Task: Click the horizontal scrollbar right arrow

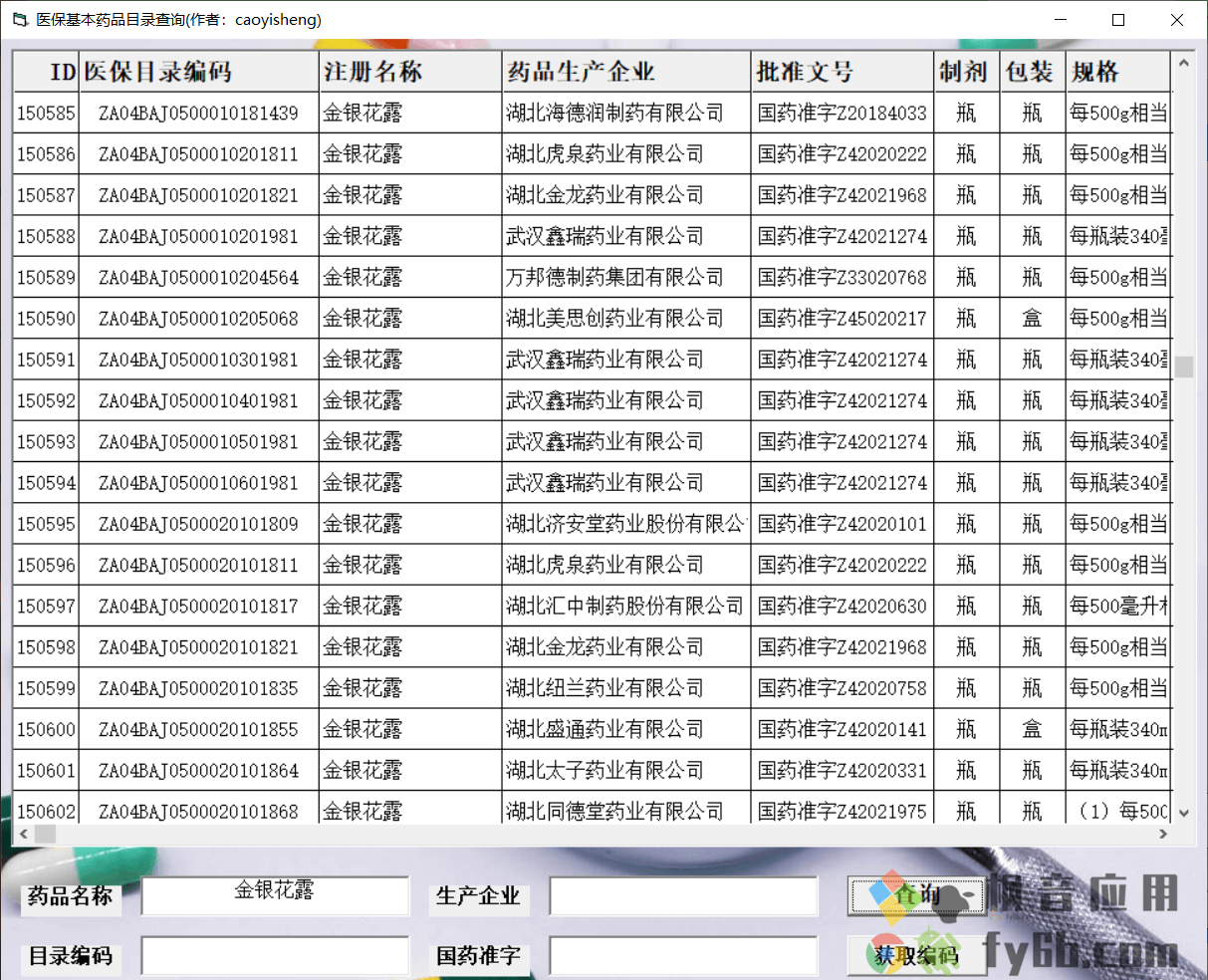Action: (1163, 835)
